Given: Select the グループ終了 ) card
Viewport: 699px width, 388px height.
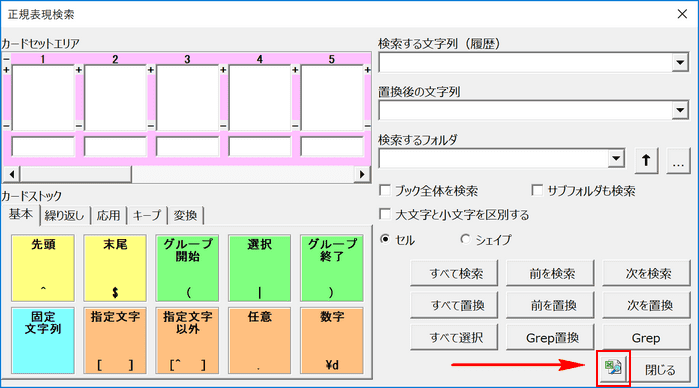Looking at the screenshot, I should (x=332, y=268).
